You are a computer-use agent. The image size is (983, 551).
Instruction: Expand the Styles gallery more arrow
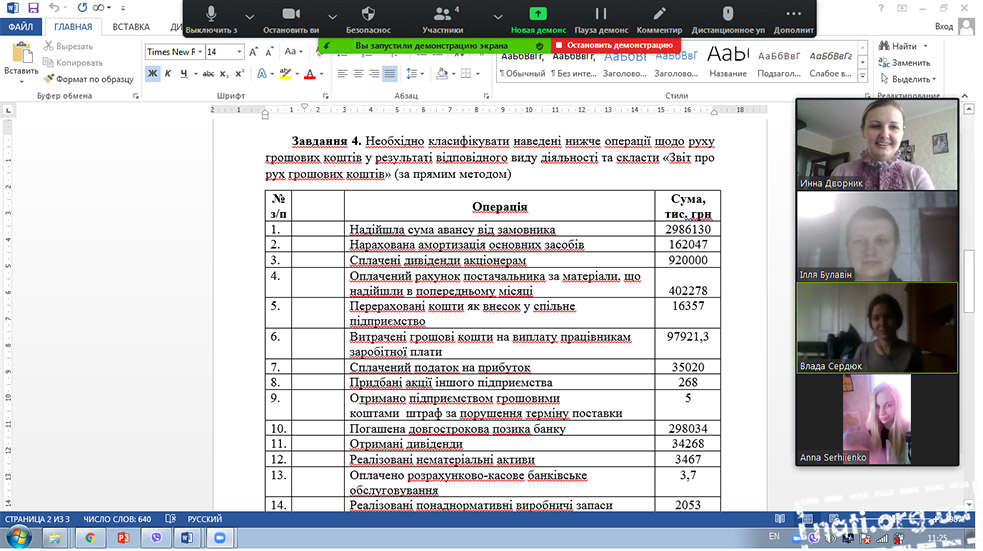(x=862, y=76)
